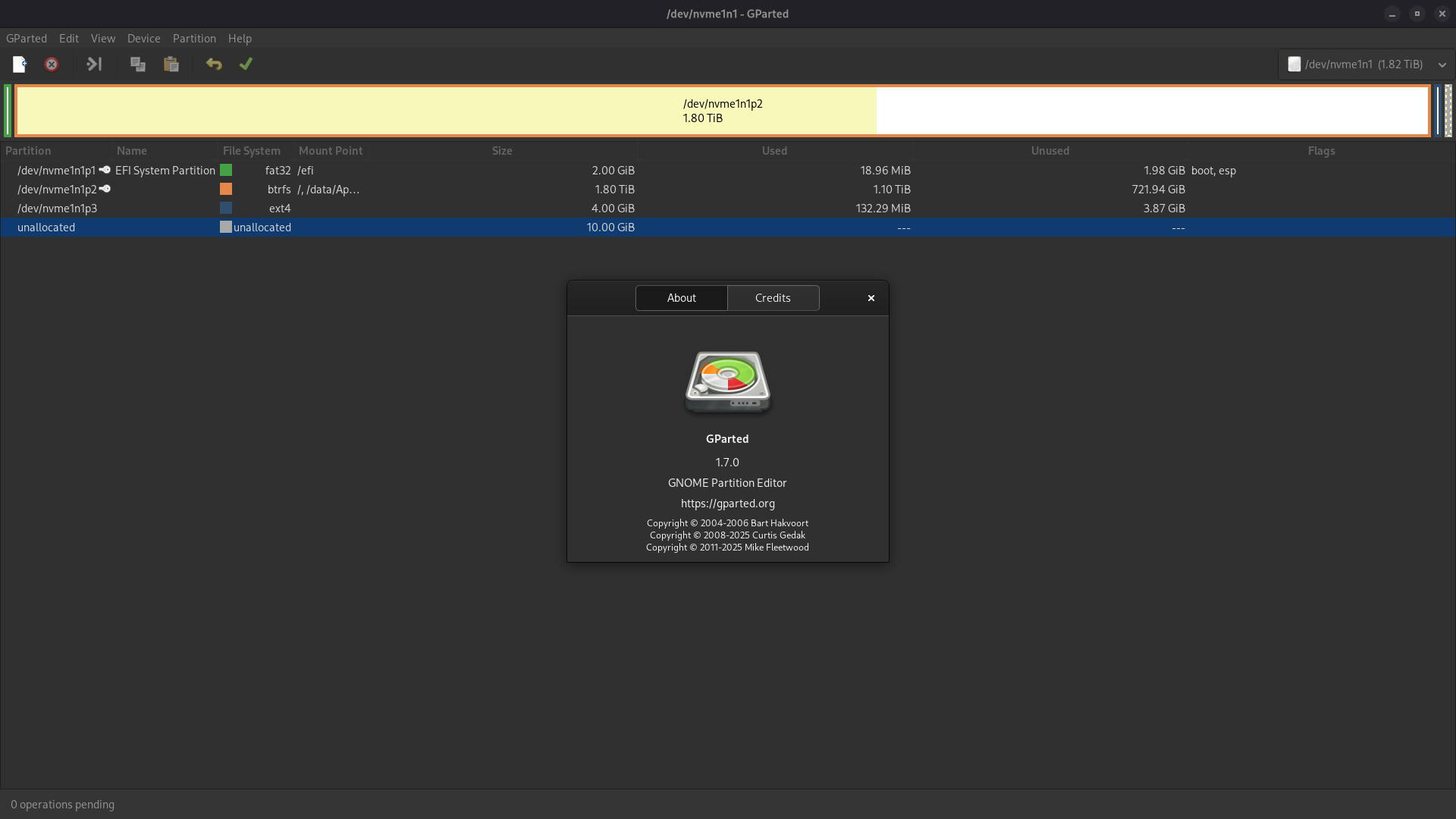Click the Resize/Move partition toolbar icon
This screenshot has height=819, width=1456.
click(x=94, y=64)
